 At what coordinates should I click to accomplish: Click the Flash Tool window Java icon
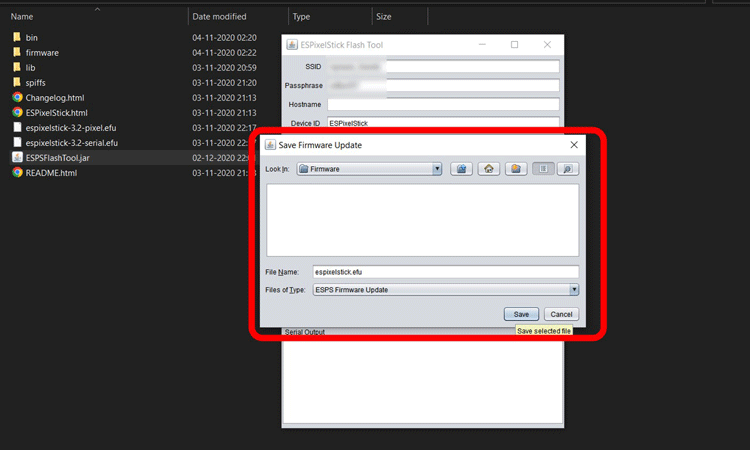pyautogui.click(x=292, y=44)
